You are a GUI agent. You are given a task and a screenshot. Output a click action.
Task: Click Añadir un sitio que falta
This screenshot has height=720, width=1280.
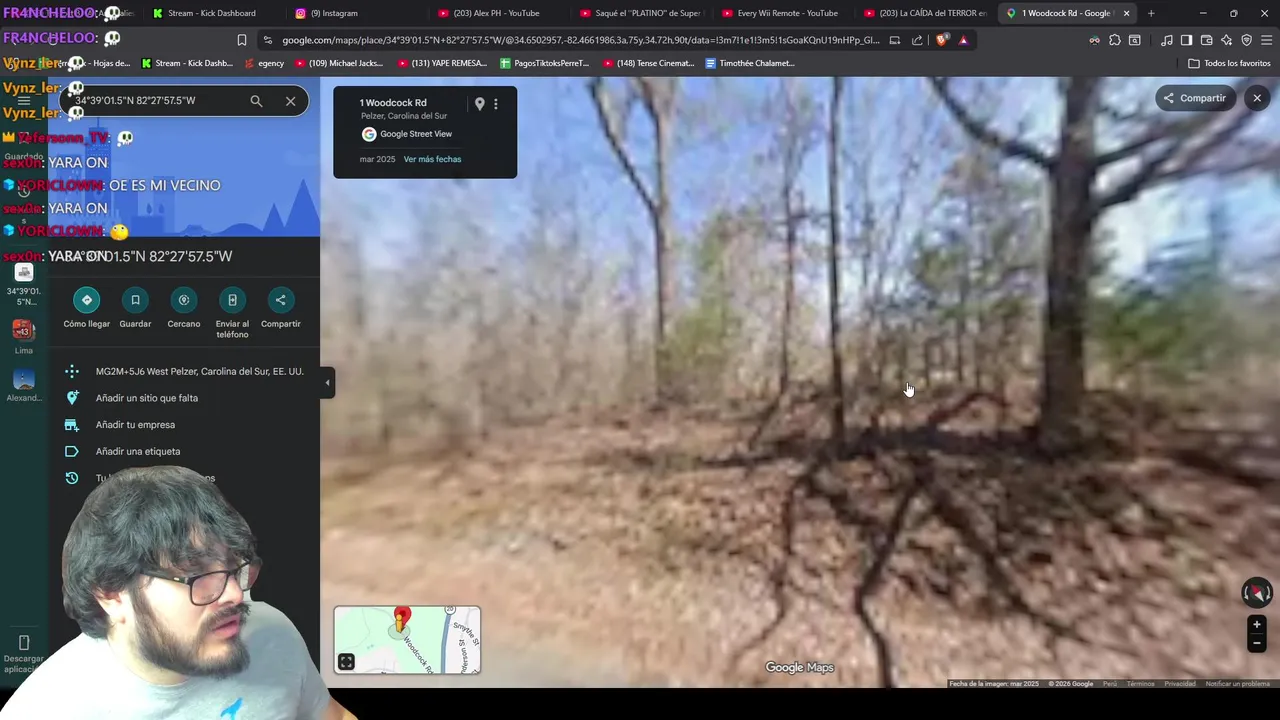[147, 398]
